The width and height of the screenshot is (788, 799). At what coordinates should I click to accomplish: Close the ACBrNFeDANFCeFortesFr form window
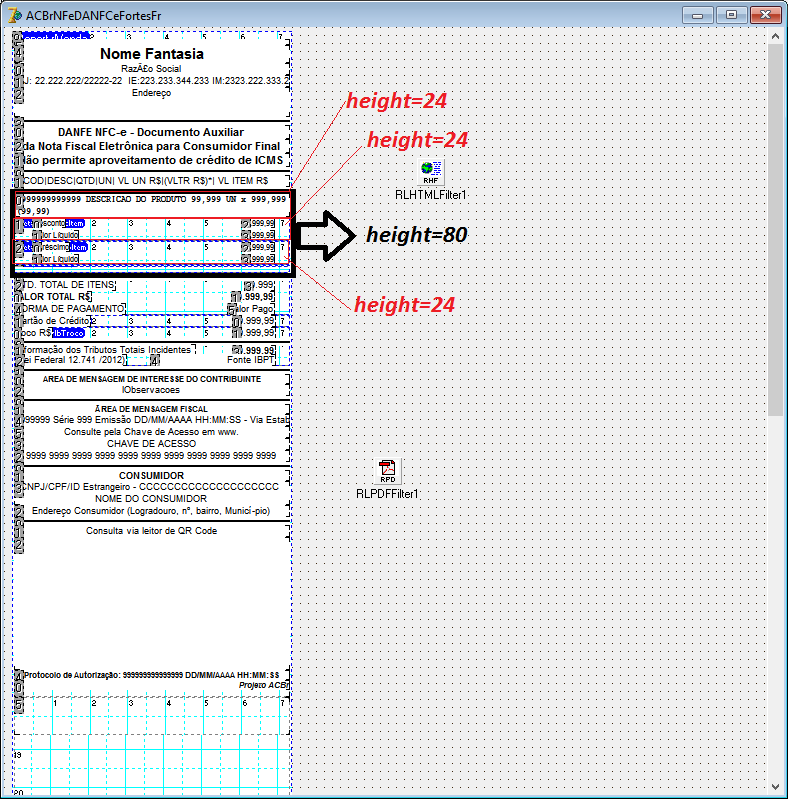(x=765, y=15)
